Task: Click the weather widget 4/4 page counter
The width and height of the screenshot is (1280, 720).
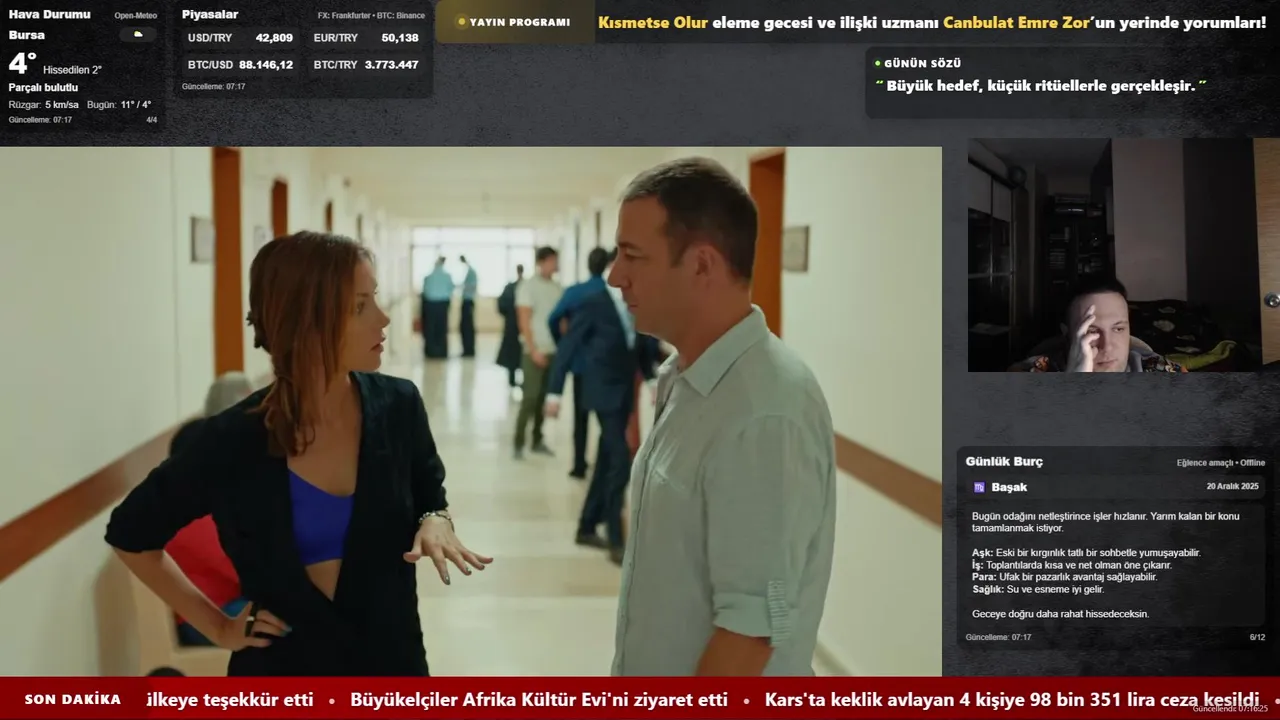Action: click(x=152, y=120)
